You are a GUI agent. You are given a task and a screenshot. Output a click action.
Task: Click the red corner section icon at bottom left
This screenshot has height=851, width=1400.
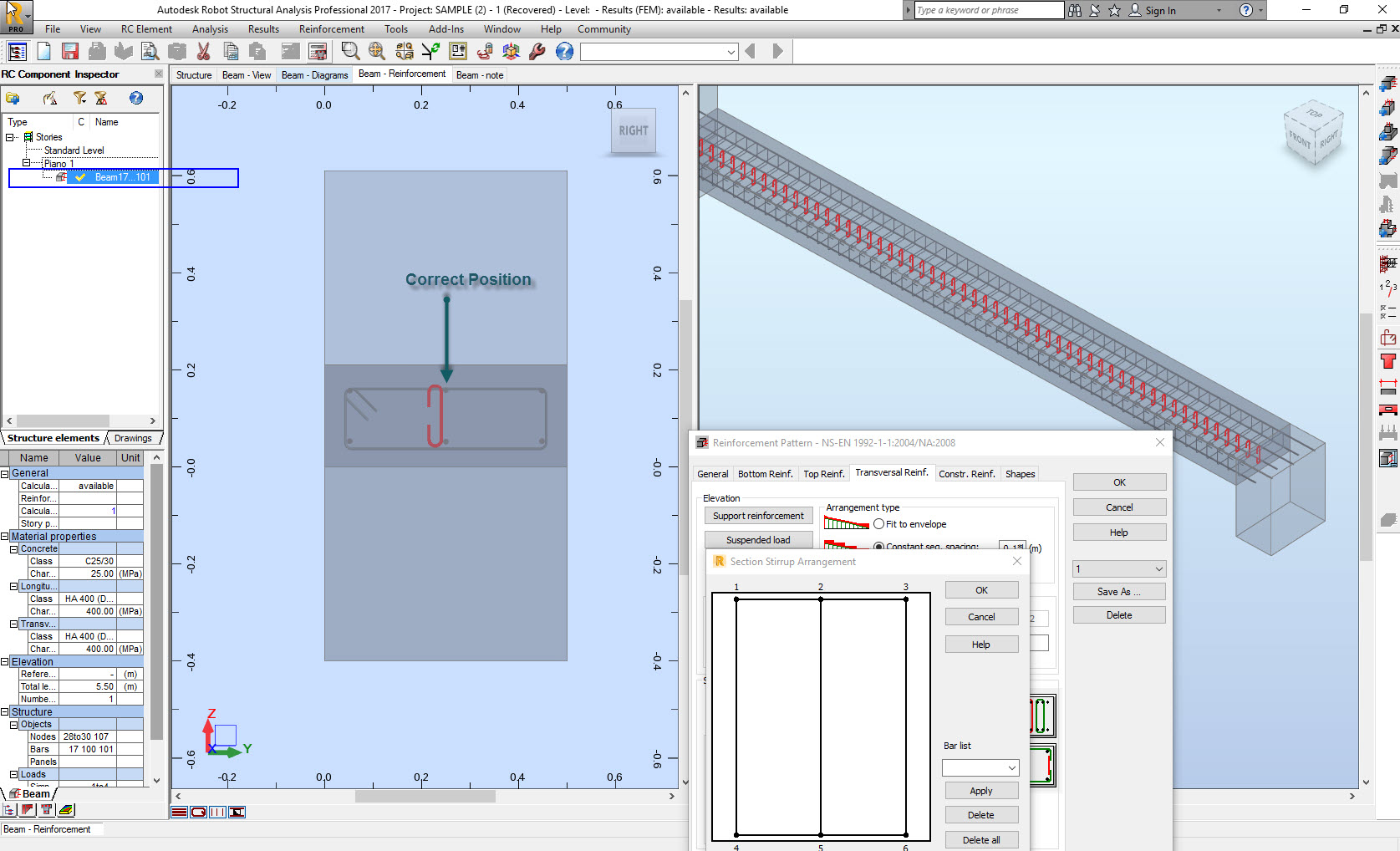(x=28, y=810)
